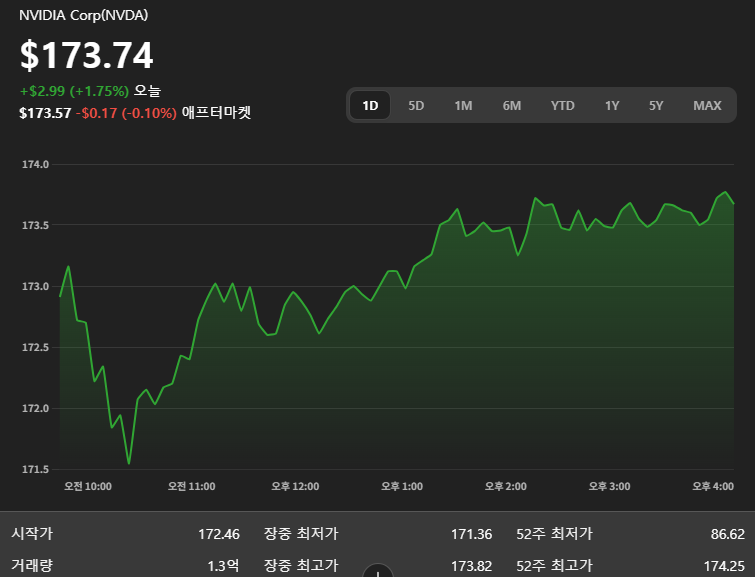755x577 pixels.
Task: Click the 171.5 y-axis label
Action: pos(35,469)
